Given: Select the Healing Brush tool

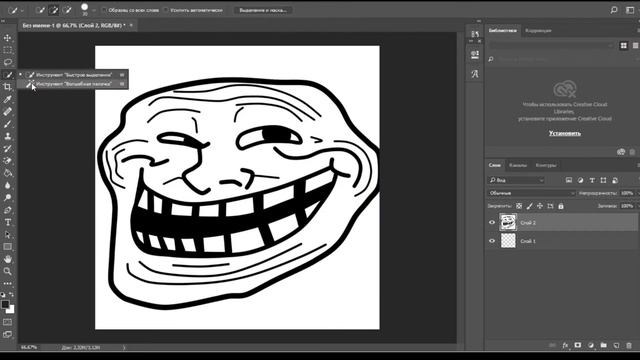Looking at the screenshot, I should pyautogui.click(x=7, y=111).
